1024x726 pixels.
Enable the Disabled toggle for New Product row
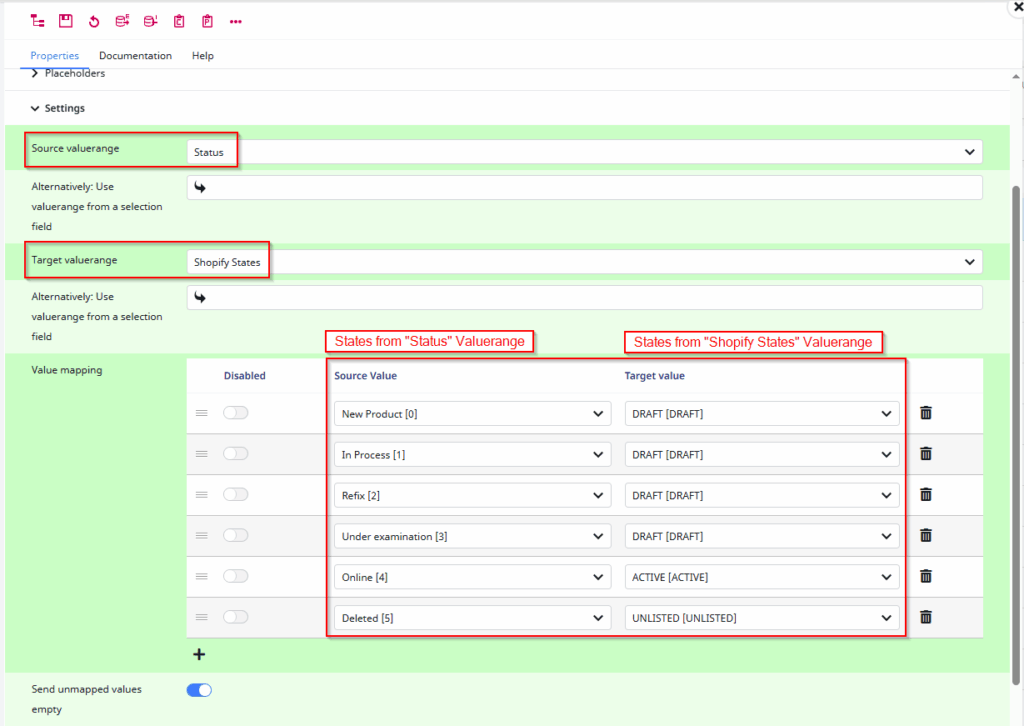(235, 412)
